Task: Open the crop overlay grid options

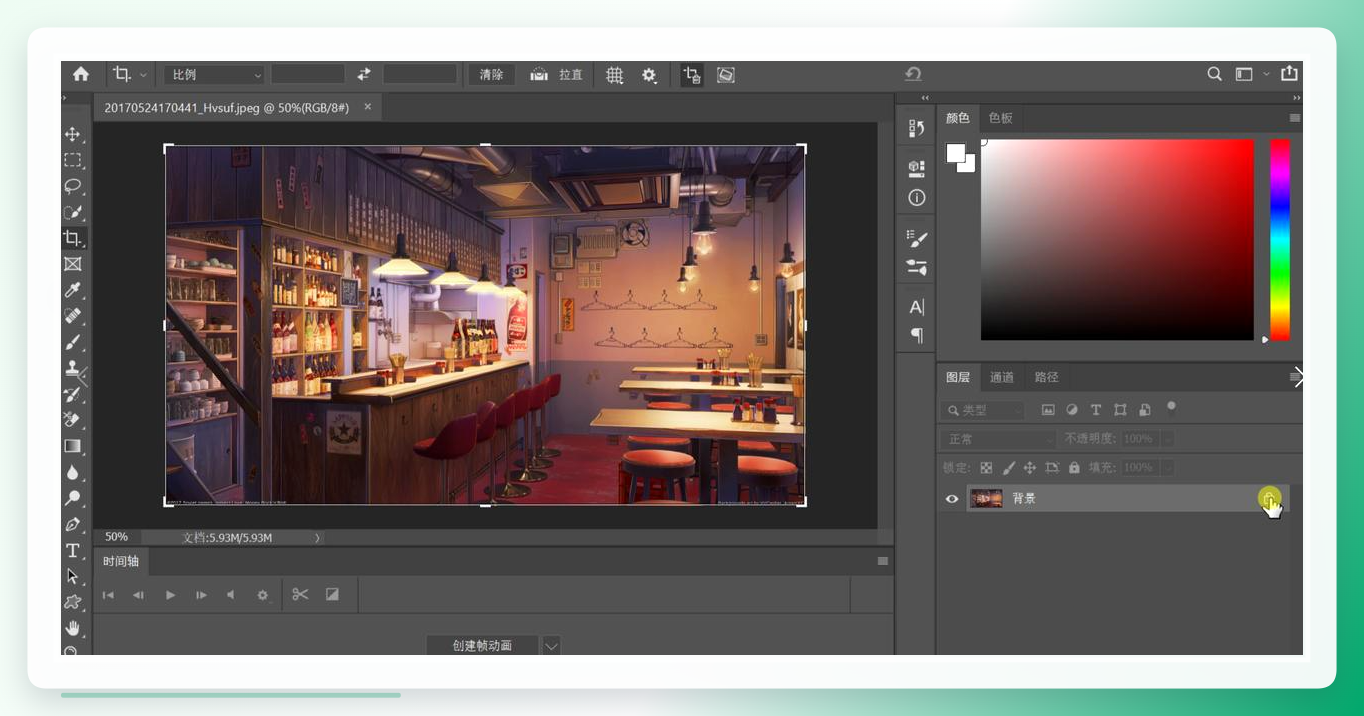Action: coord(614,75)
